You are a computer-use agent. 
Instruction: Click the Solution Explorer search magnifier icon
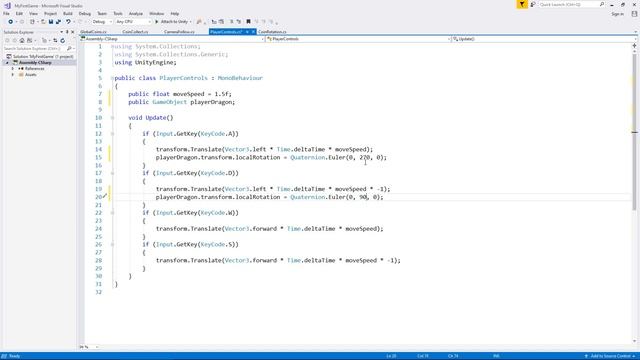69,49
